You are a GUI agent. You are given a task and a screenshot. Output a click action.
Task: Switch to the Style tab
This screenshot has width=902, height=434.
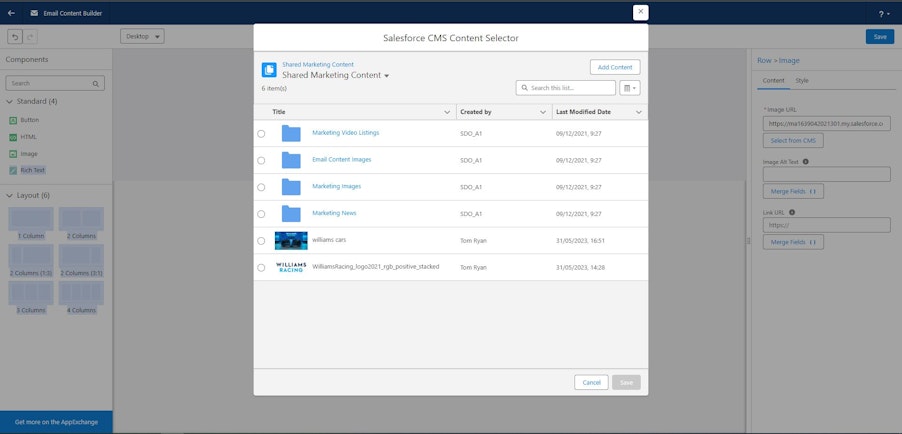(x=802, y=81)
